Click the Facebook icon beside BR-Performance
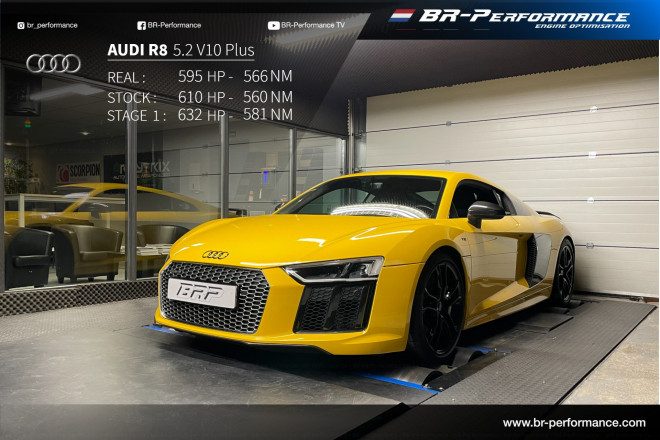The image size is (660, 440). (x=140, y=25)
